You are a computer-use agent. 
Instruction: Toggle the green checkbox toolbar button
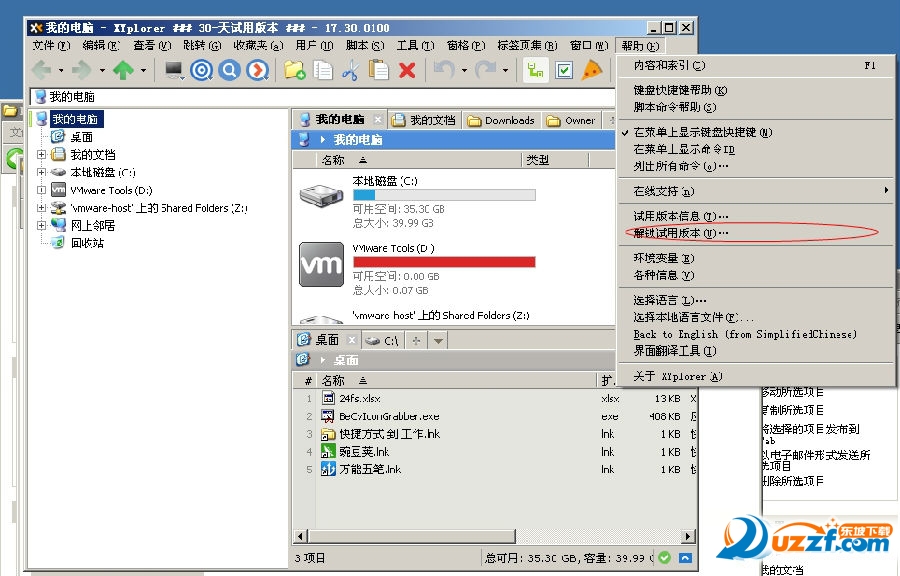point(565,70)
